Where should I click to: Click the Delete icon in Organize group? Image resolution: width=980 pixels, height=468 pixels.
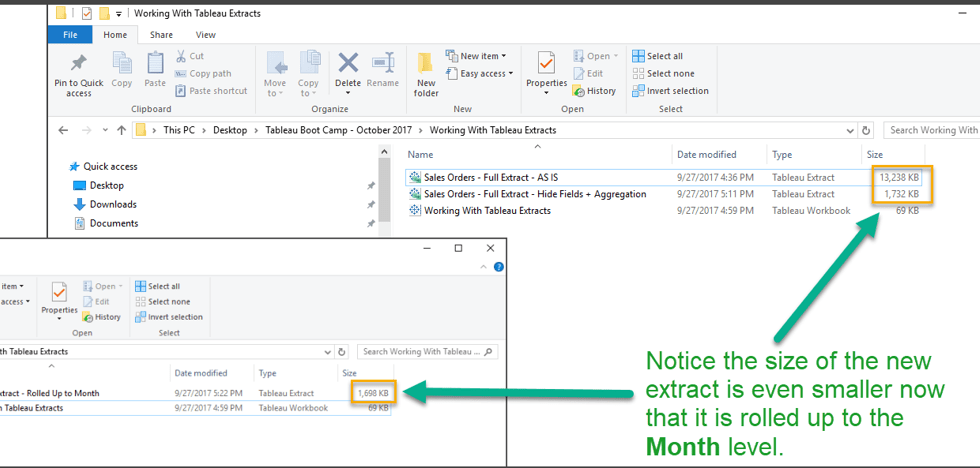tap(348, 66)
